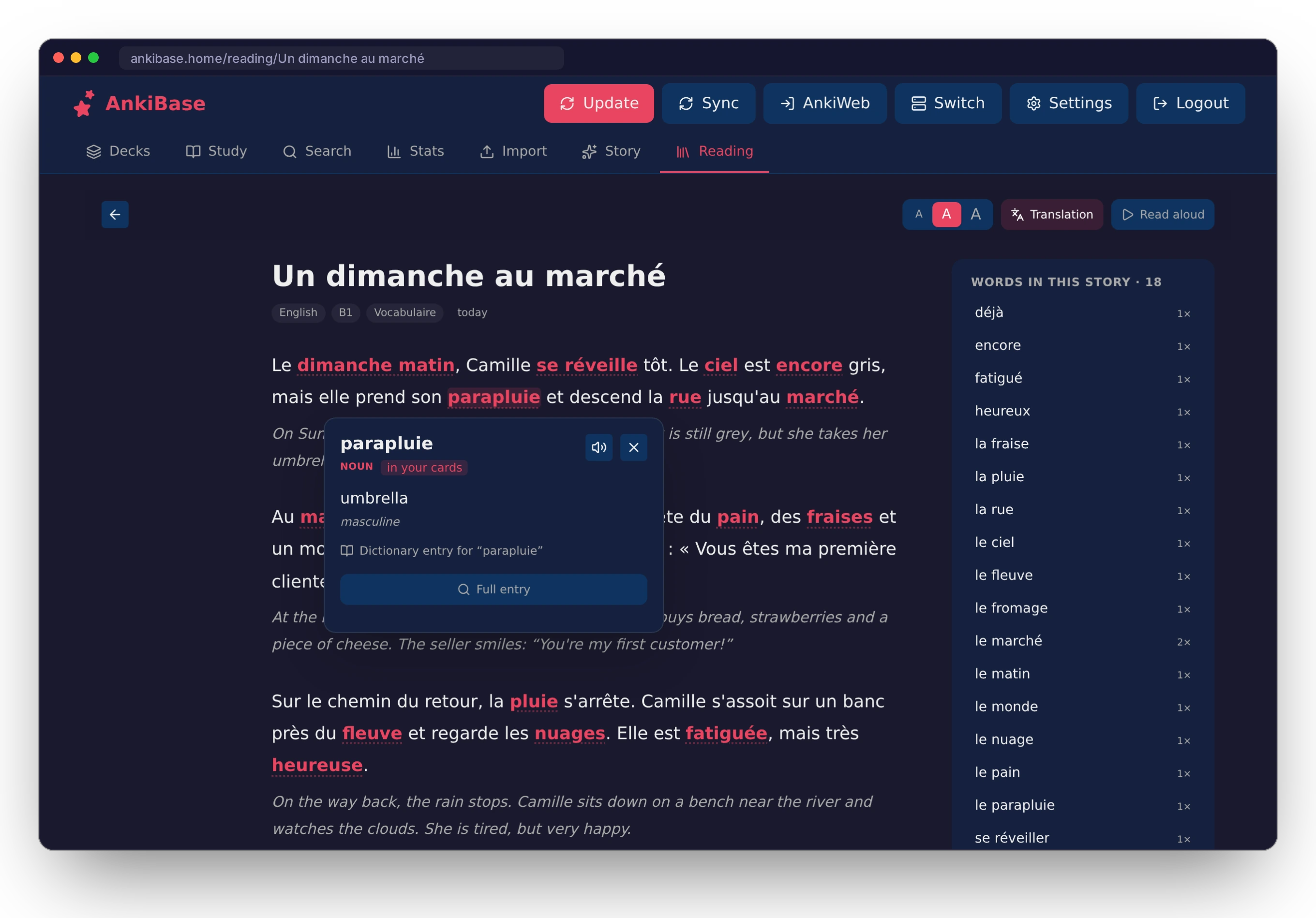The image size is (1316, 918).
Task: Click the highlighted word "se réveille"
Action: (x=586, y=365)
